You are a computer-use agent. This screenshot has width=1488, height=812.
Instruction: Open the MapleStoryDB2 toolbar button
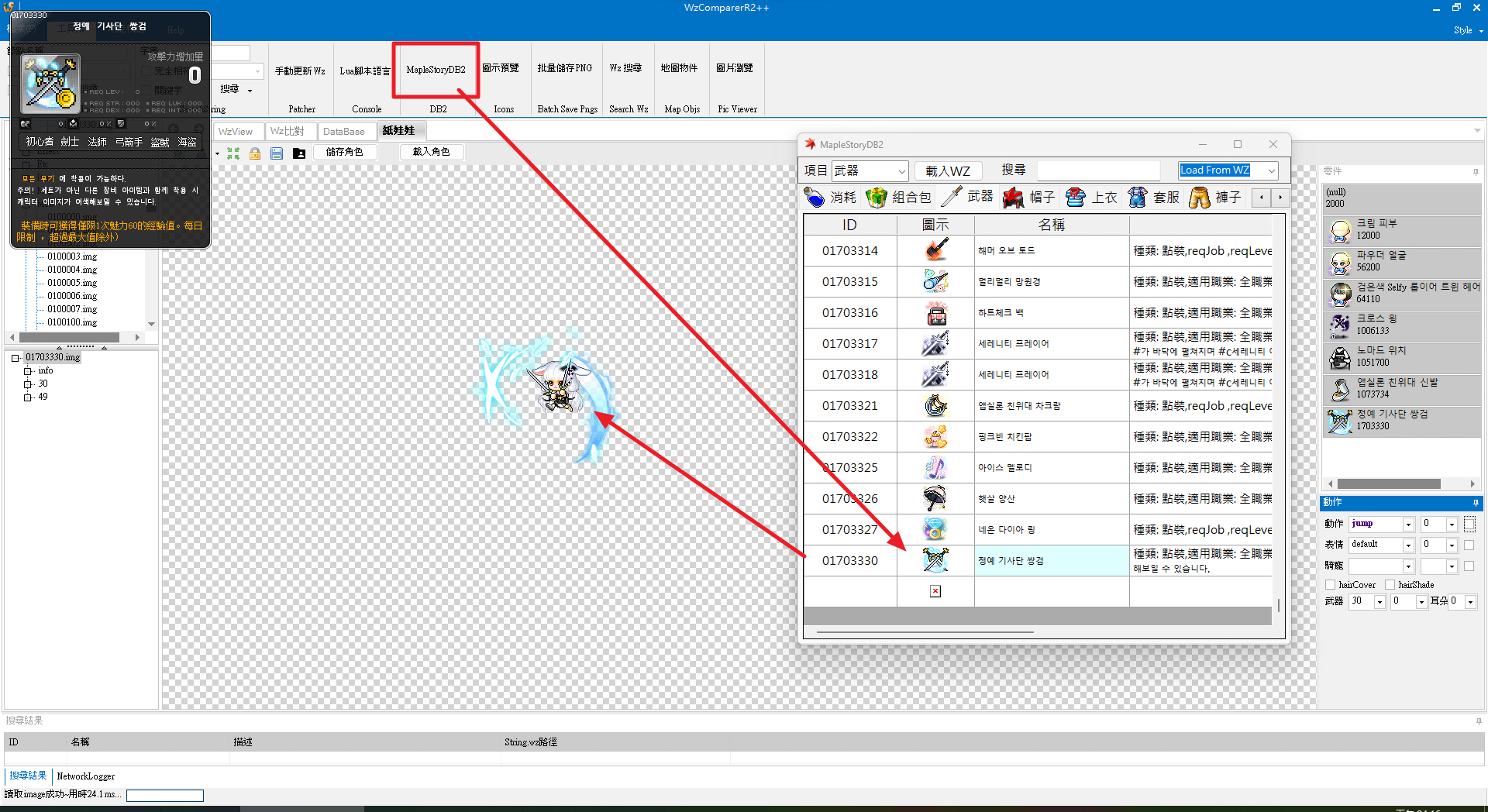(x=436, y=70)
